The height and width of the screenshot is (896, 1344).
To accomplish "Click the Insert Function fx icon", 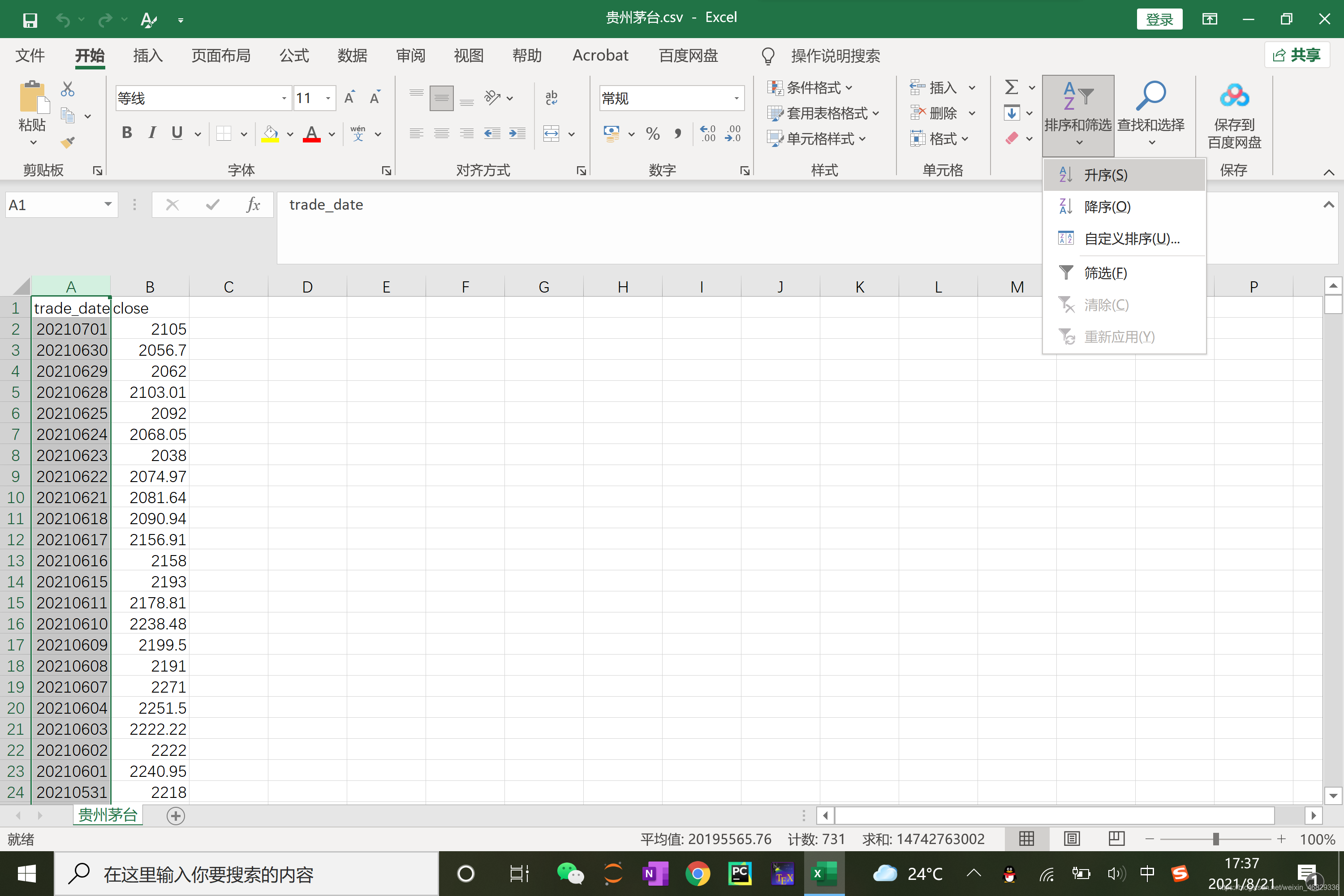I will (253, 205).
